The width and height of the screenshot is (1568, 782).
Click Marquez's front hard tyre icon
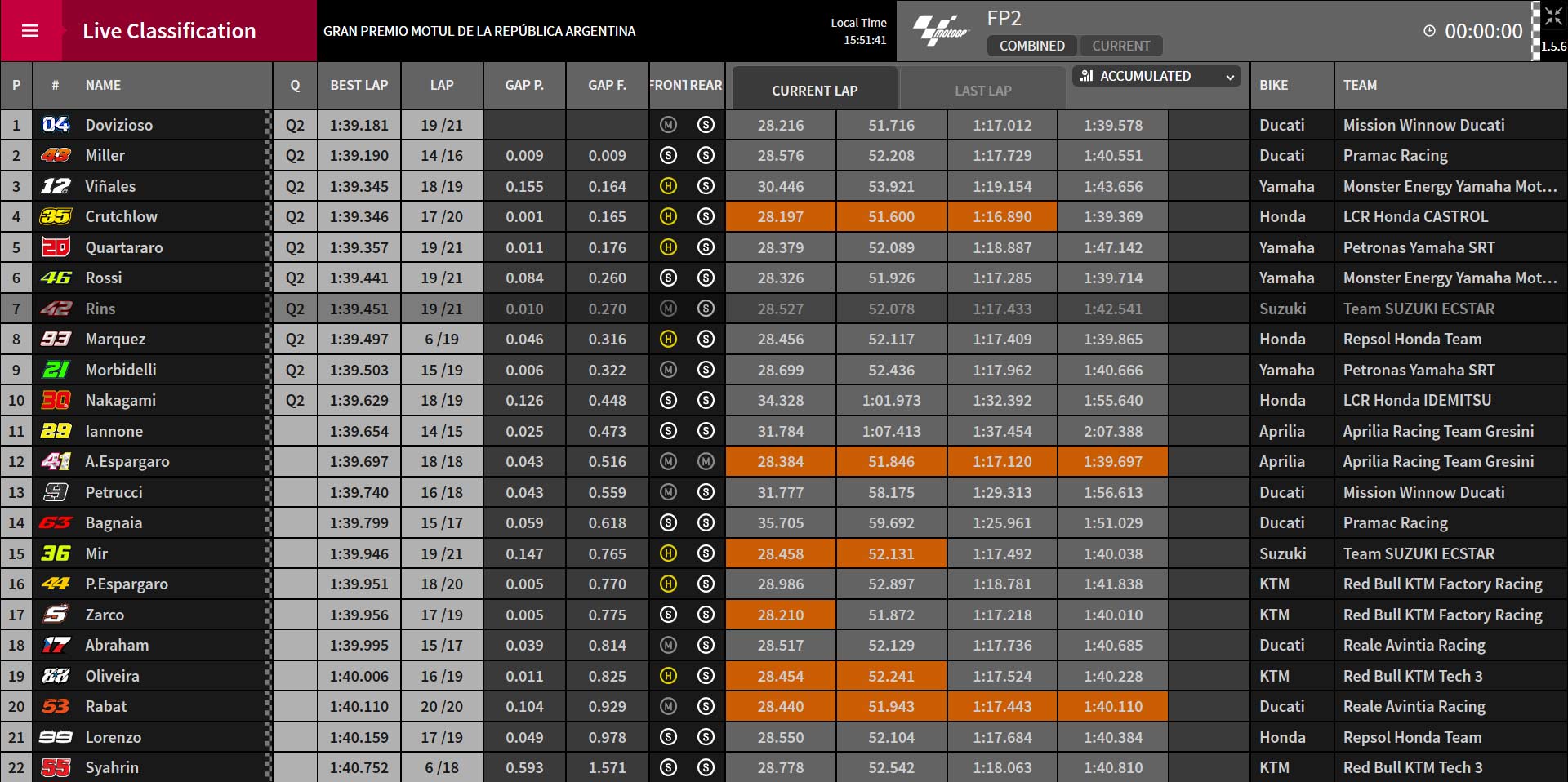click(668, 339)
